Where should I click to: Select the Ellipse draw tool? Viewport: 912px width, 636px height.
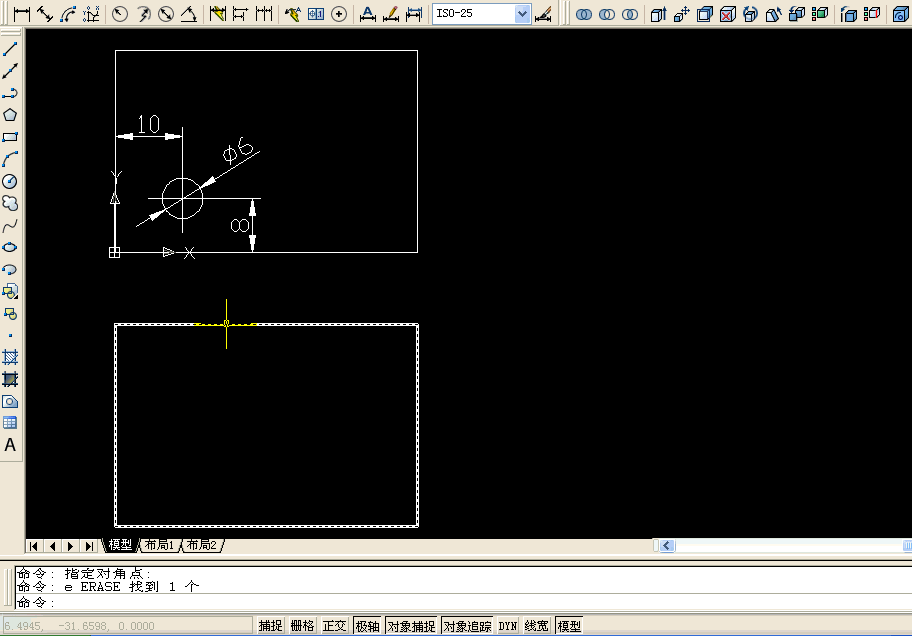pos(10,247)
